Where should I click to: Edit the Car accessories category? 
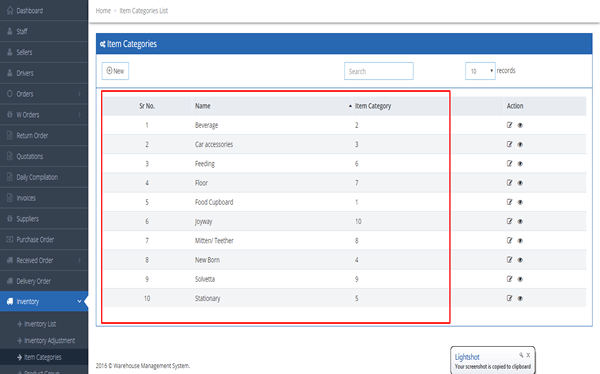pyautogui.click(x=509, y=144)
